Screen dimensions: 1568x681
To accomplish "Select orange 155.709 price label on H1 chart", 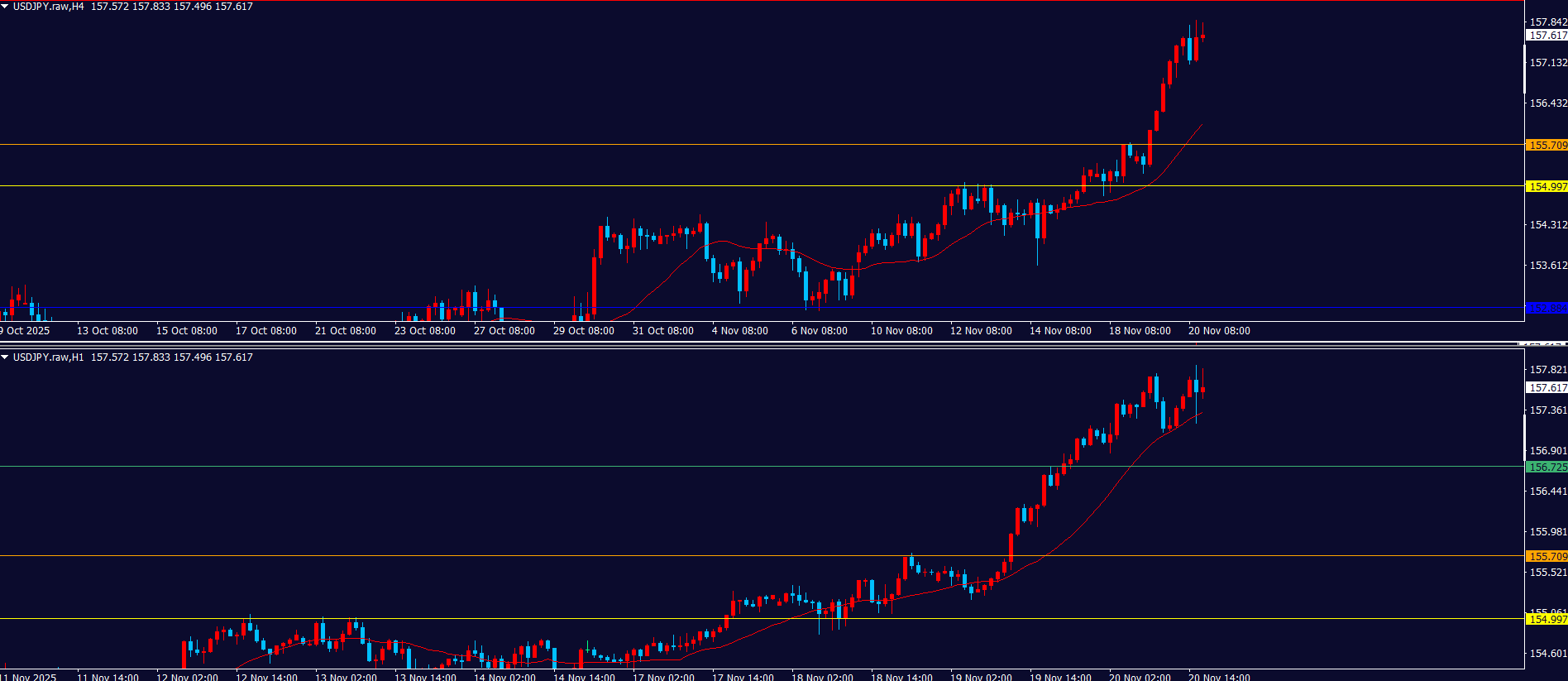I will coord(1546,557).
